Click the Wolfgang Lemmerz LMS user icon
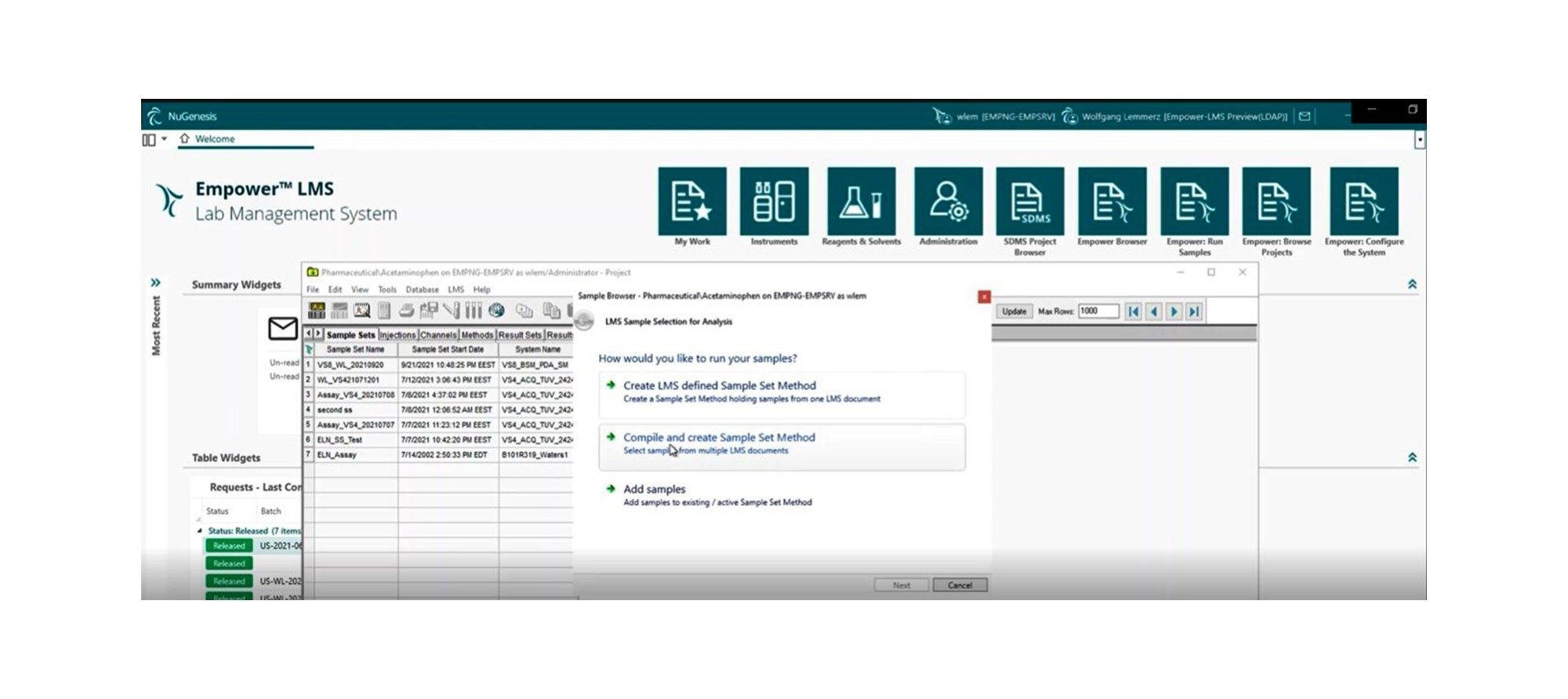 1069,116
